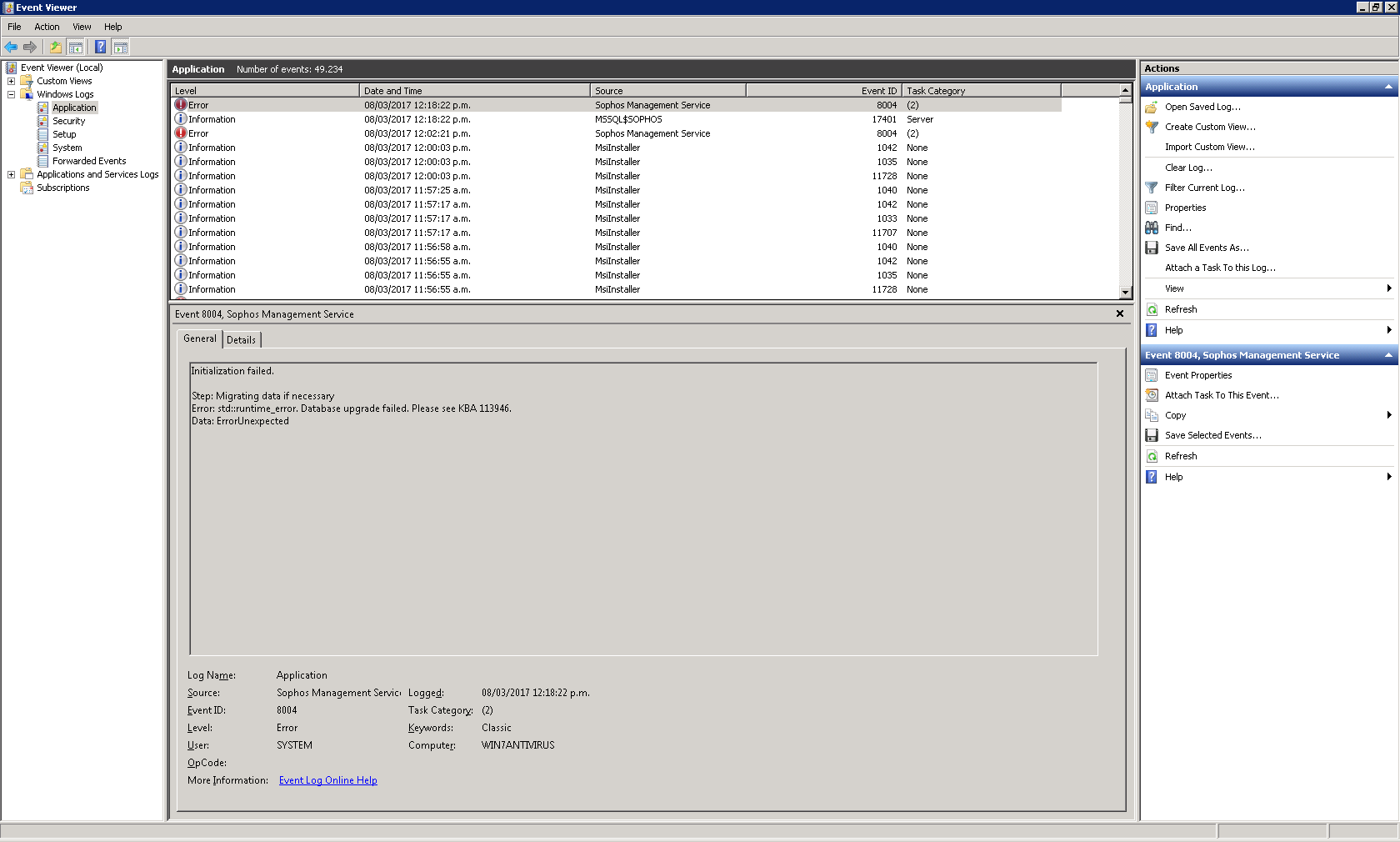Click the event list scrollbar up arrow

(1125, 90)
